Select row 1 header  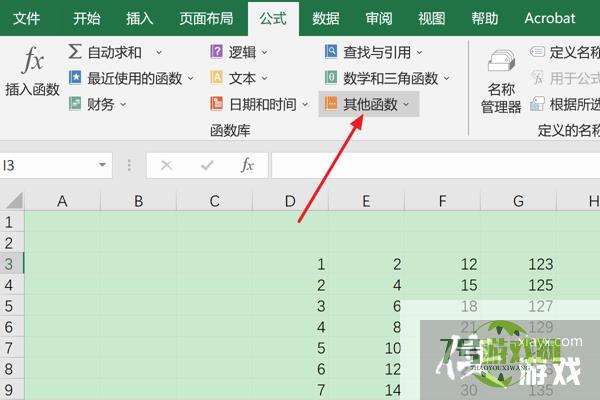click(x=11, y=222)
